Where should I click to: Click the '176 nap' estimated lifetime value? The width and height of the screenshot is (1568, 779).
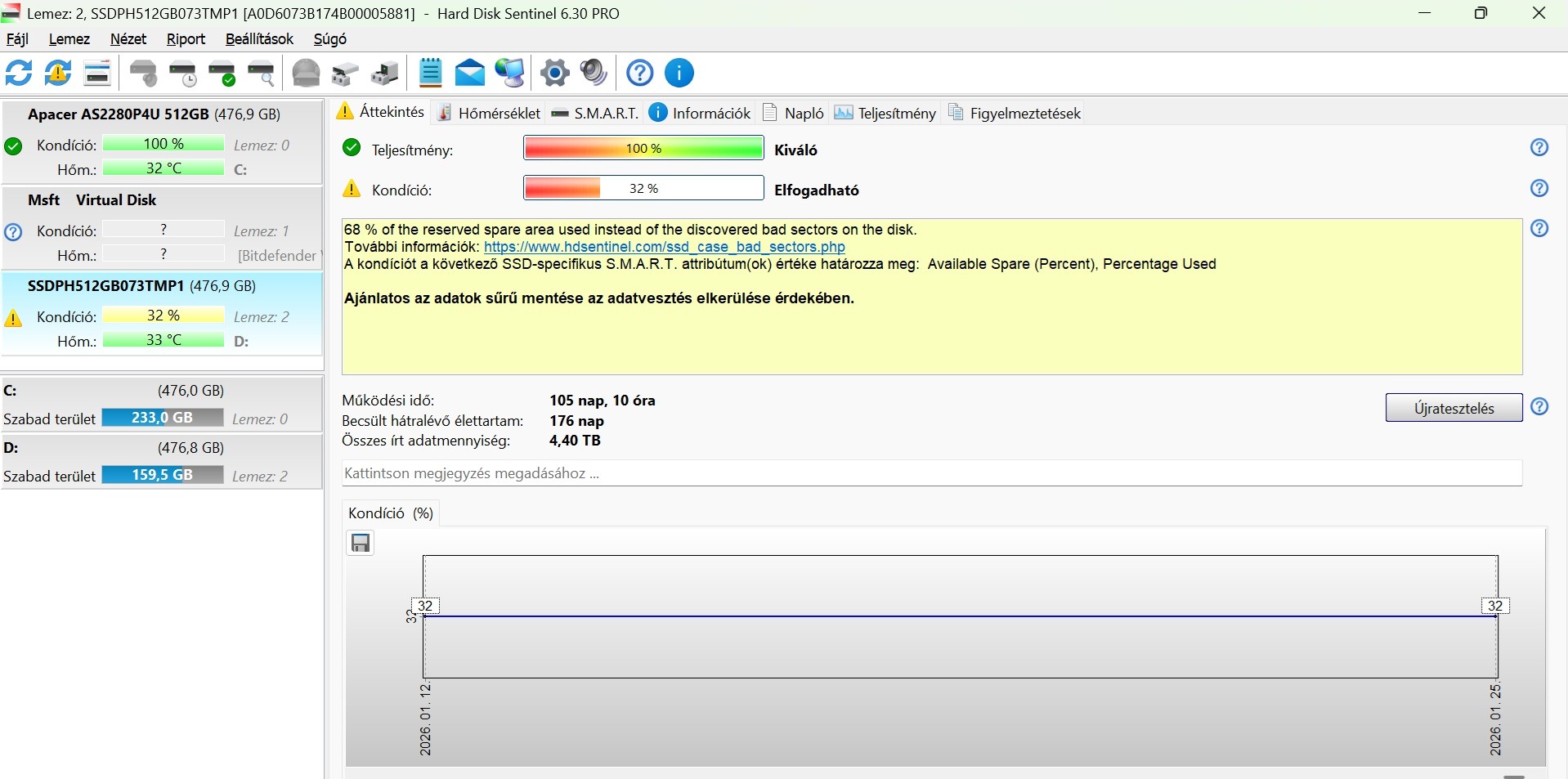(x=576, y=421)
